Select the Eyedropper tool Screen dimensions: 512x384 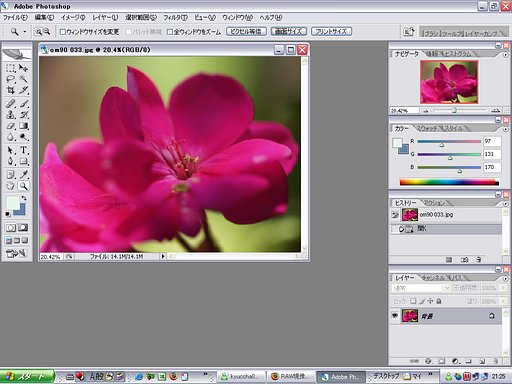(23, 174)
